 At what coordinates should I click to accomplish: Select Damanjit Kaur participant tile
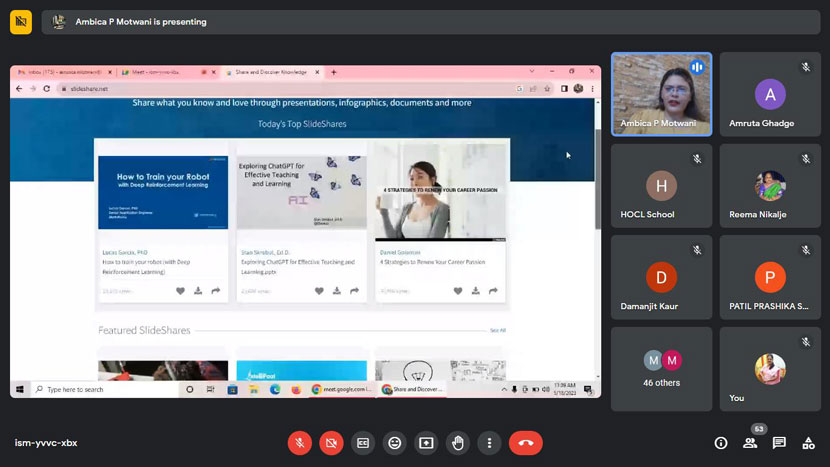coord(662,277)
